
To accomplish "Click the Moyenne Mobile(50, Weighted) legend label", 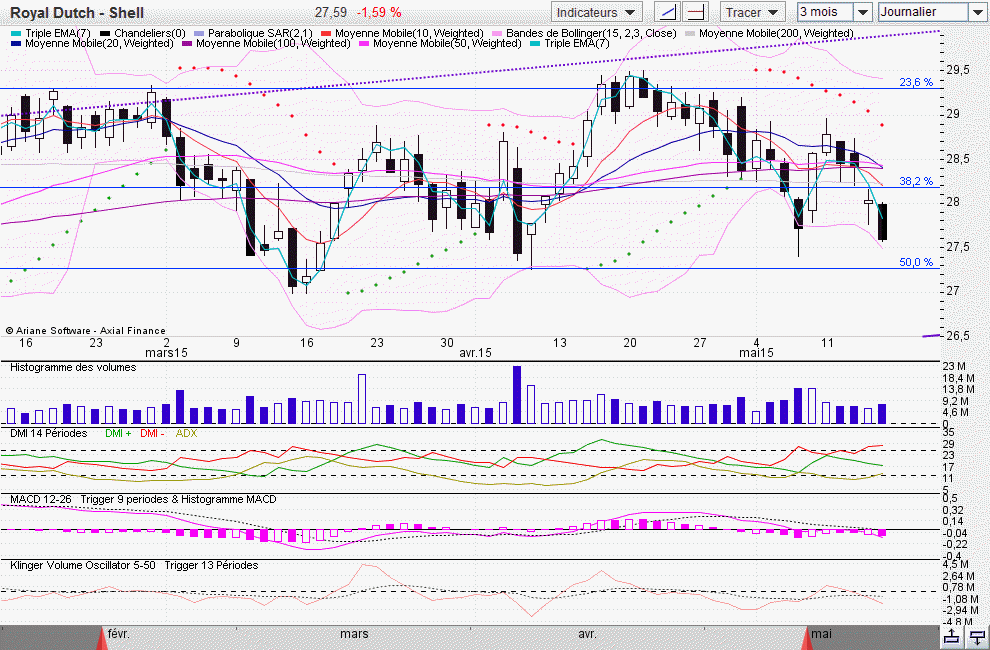I will point(447,44).
